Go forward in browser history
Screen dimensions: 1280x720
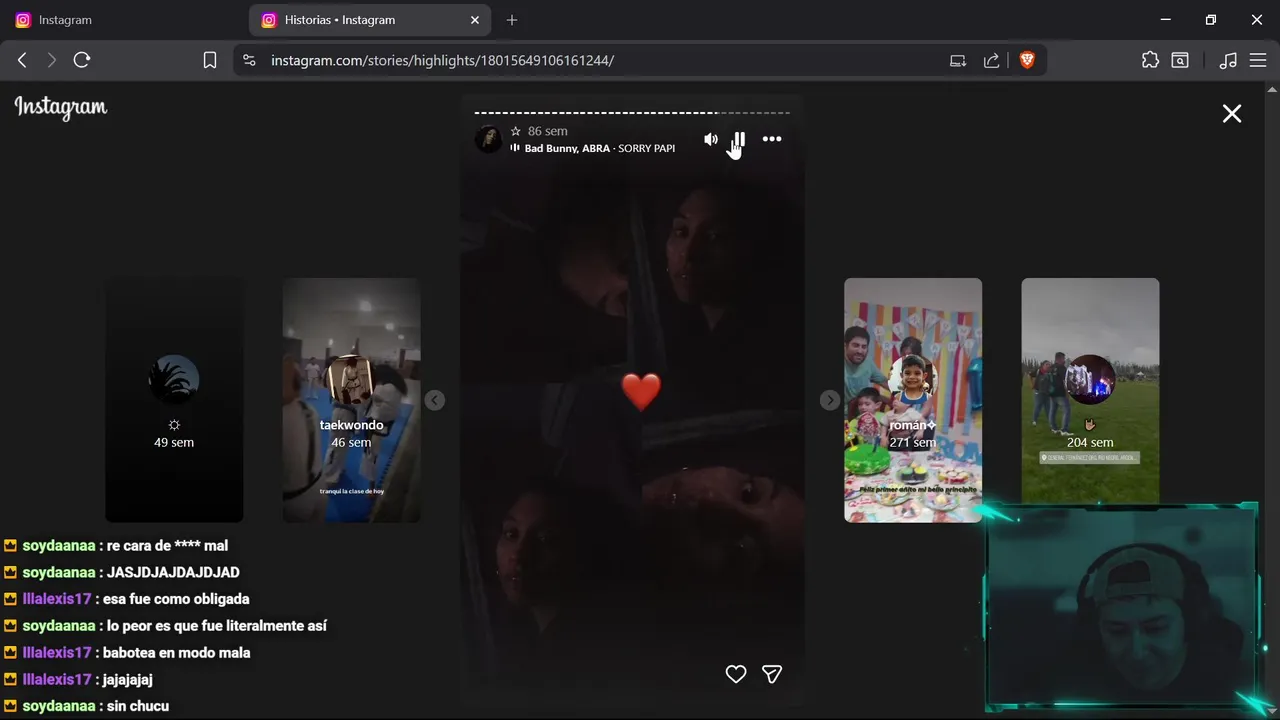pyautogui.click(x=52, y=60)
